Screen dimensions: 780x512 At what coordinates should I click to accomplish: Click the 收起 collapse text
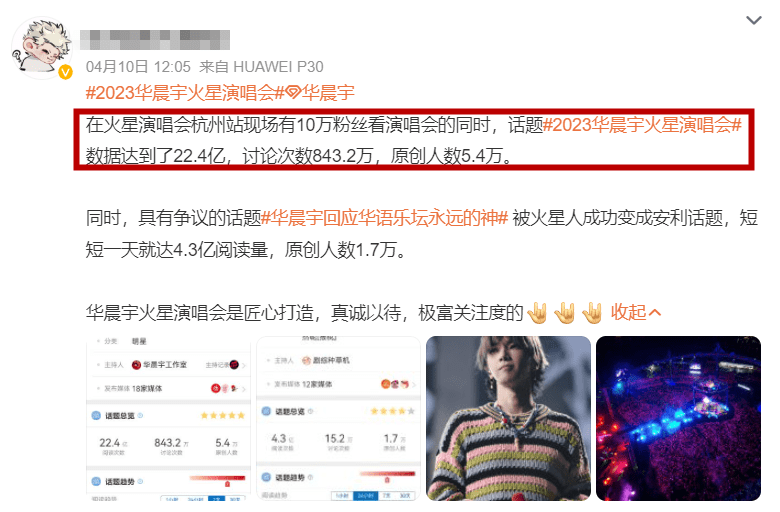[x=628, y=313]
